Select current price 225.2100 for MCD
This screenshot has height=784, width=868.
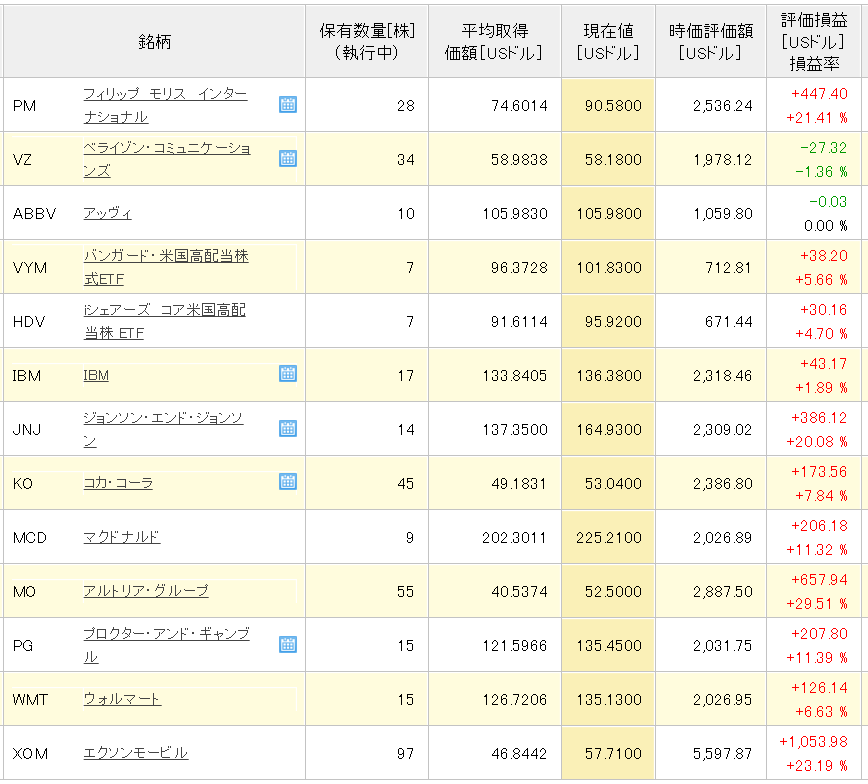point(609,538)
